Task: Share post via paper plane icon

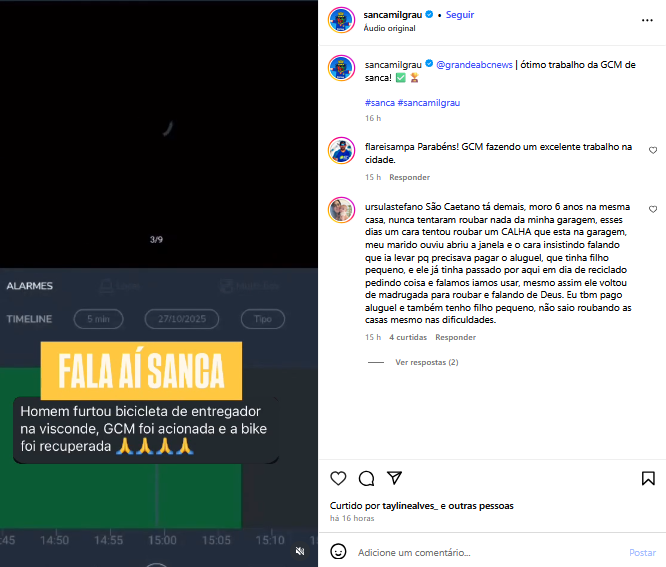Action: point(394,478)
